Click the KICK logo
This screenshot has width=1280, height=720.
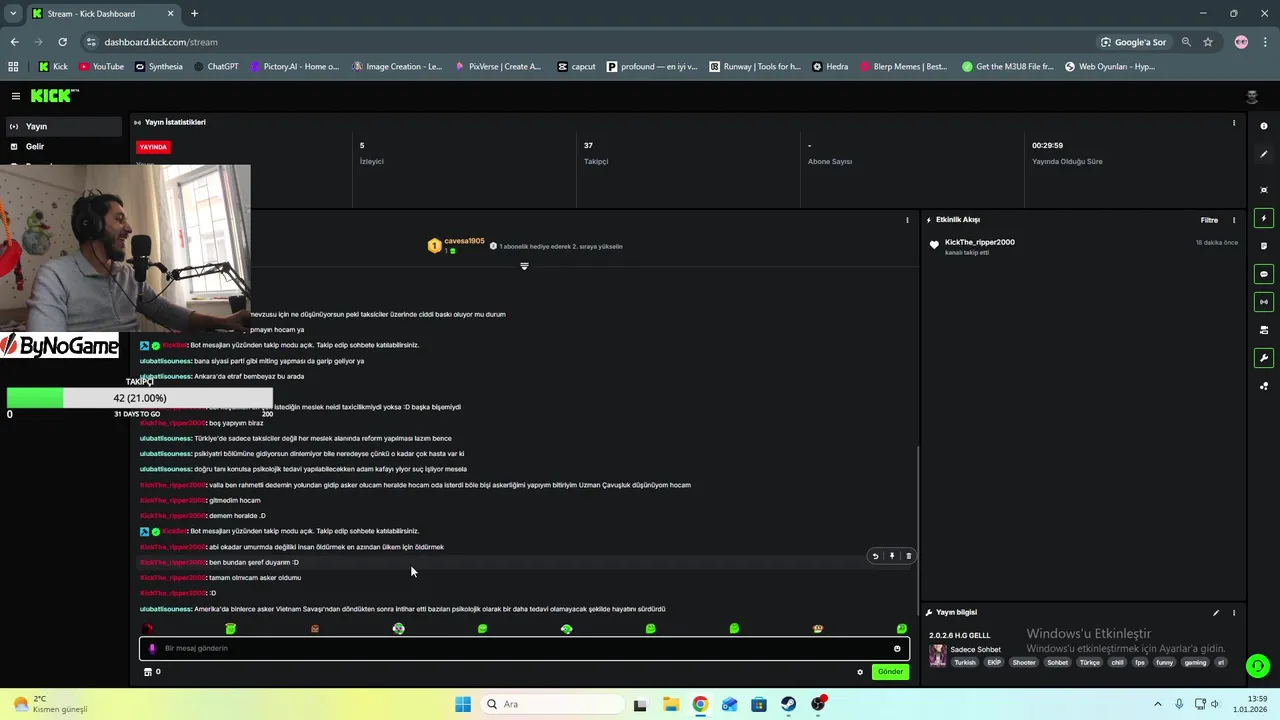53,96
